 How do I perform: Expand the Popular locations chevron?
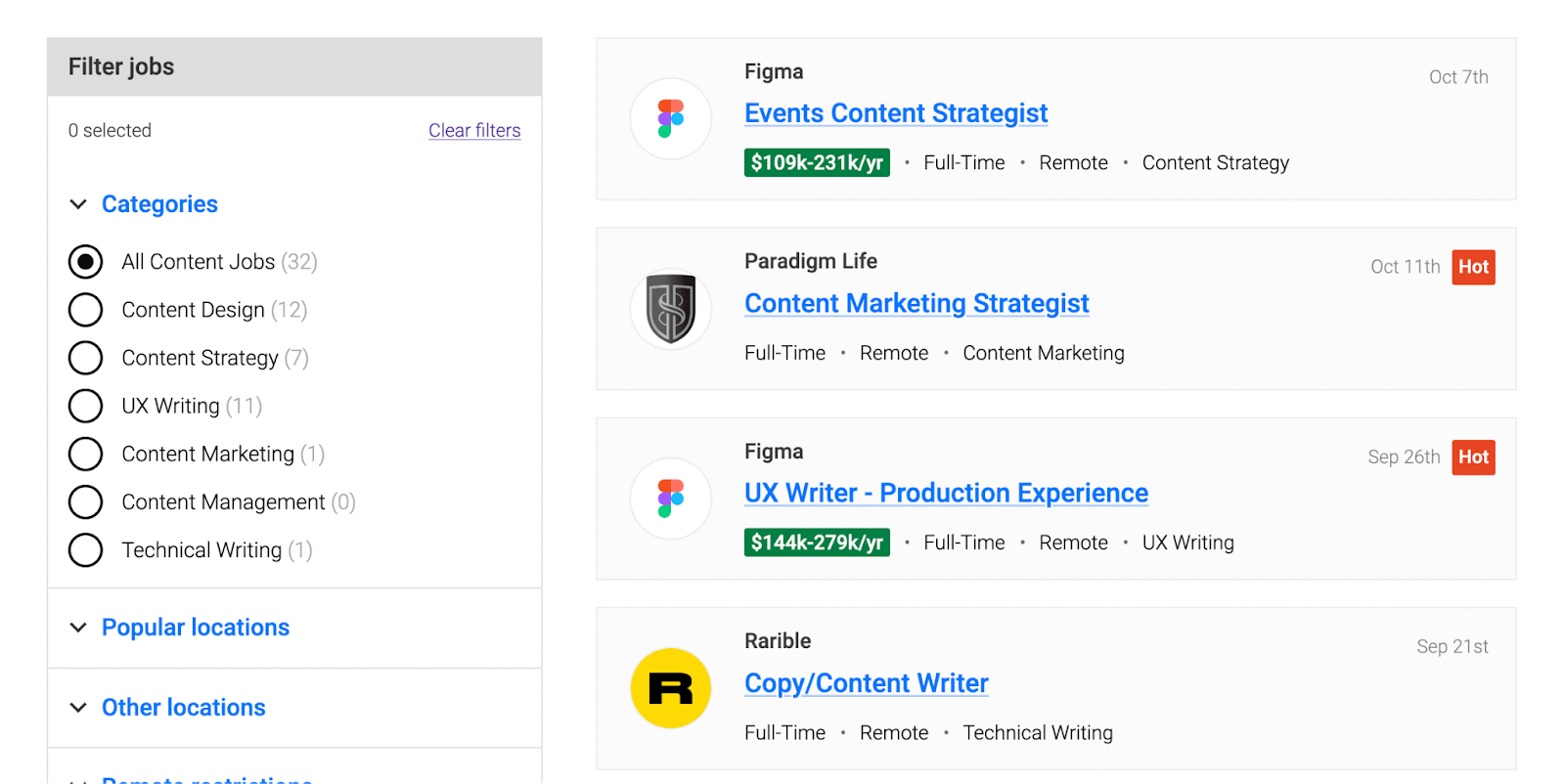[x=78, y=628]
